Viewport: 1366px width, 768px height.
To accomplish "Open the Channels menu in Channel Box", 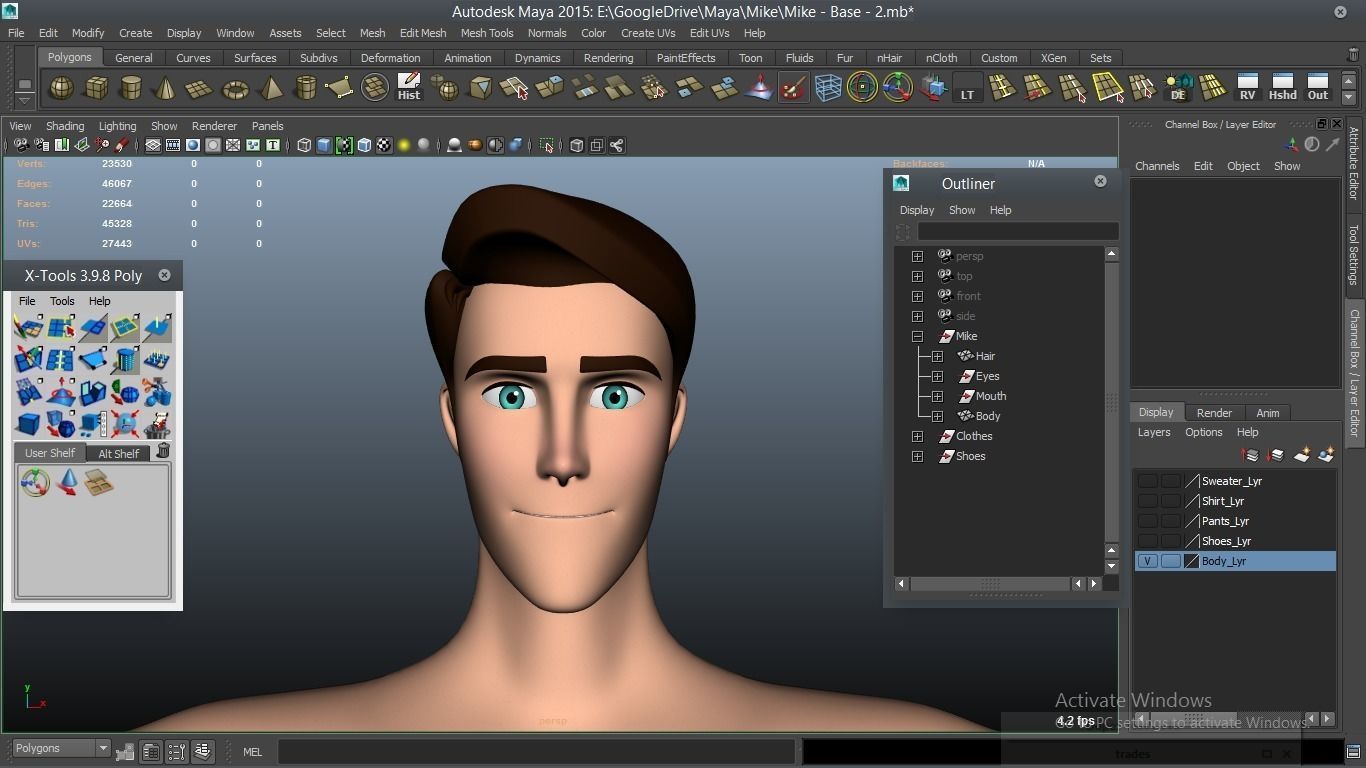I will [1157, 166].
